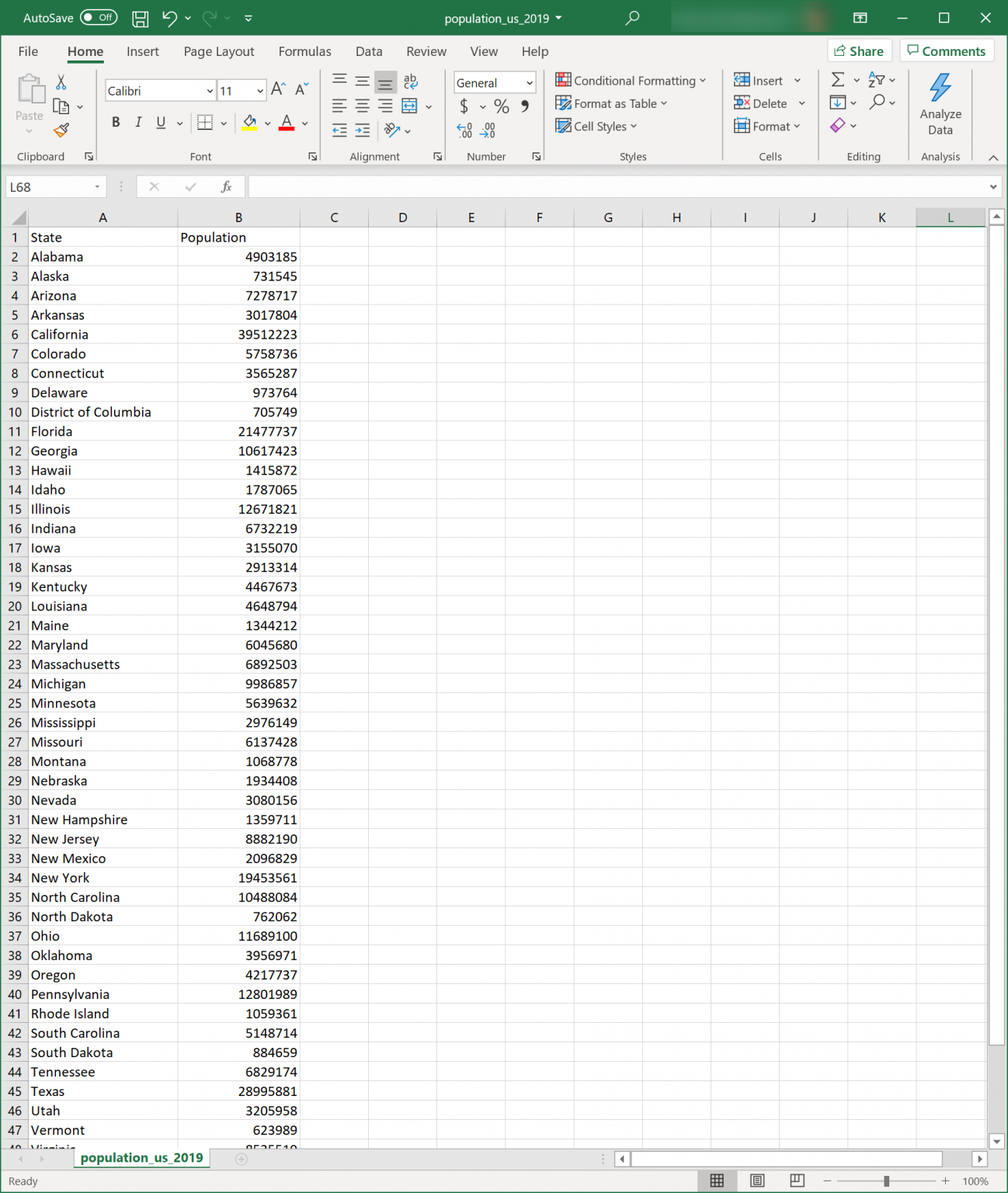Click the Percent Style icon
This screenshot has height=1193, width=1008.
501,106
